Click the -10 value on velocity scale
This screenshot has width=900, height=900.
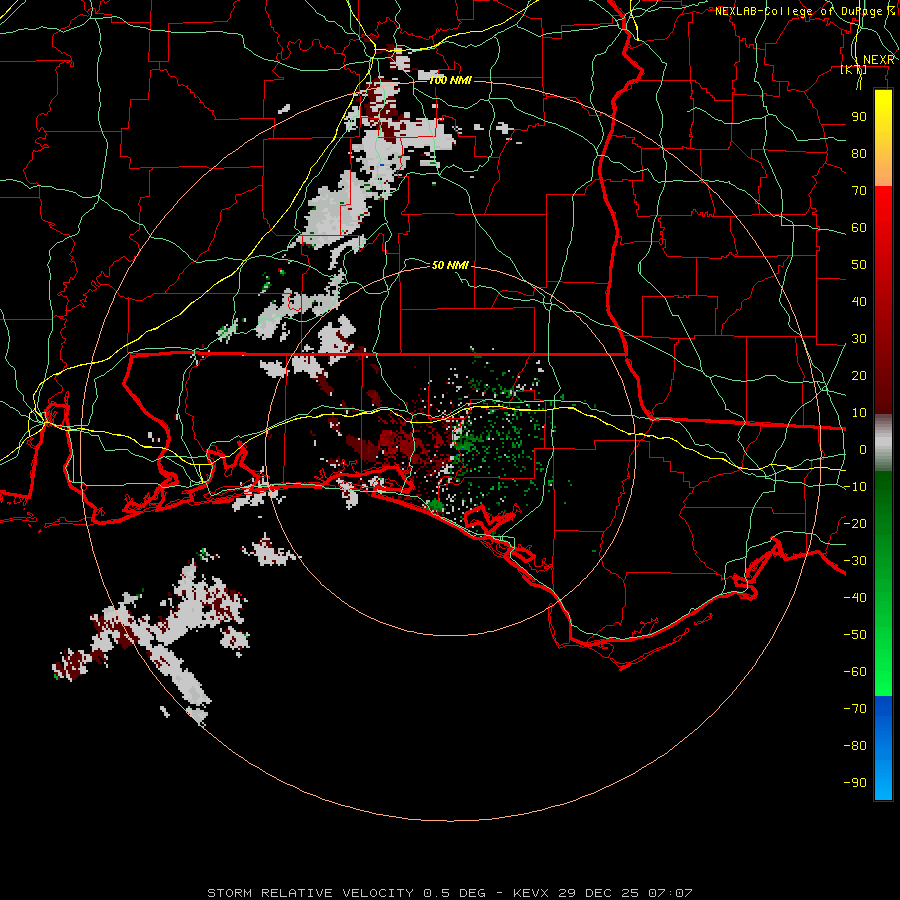[855, 487]
